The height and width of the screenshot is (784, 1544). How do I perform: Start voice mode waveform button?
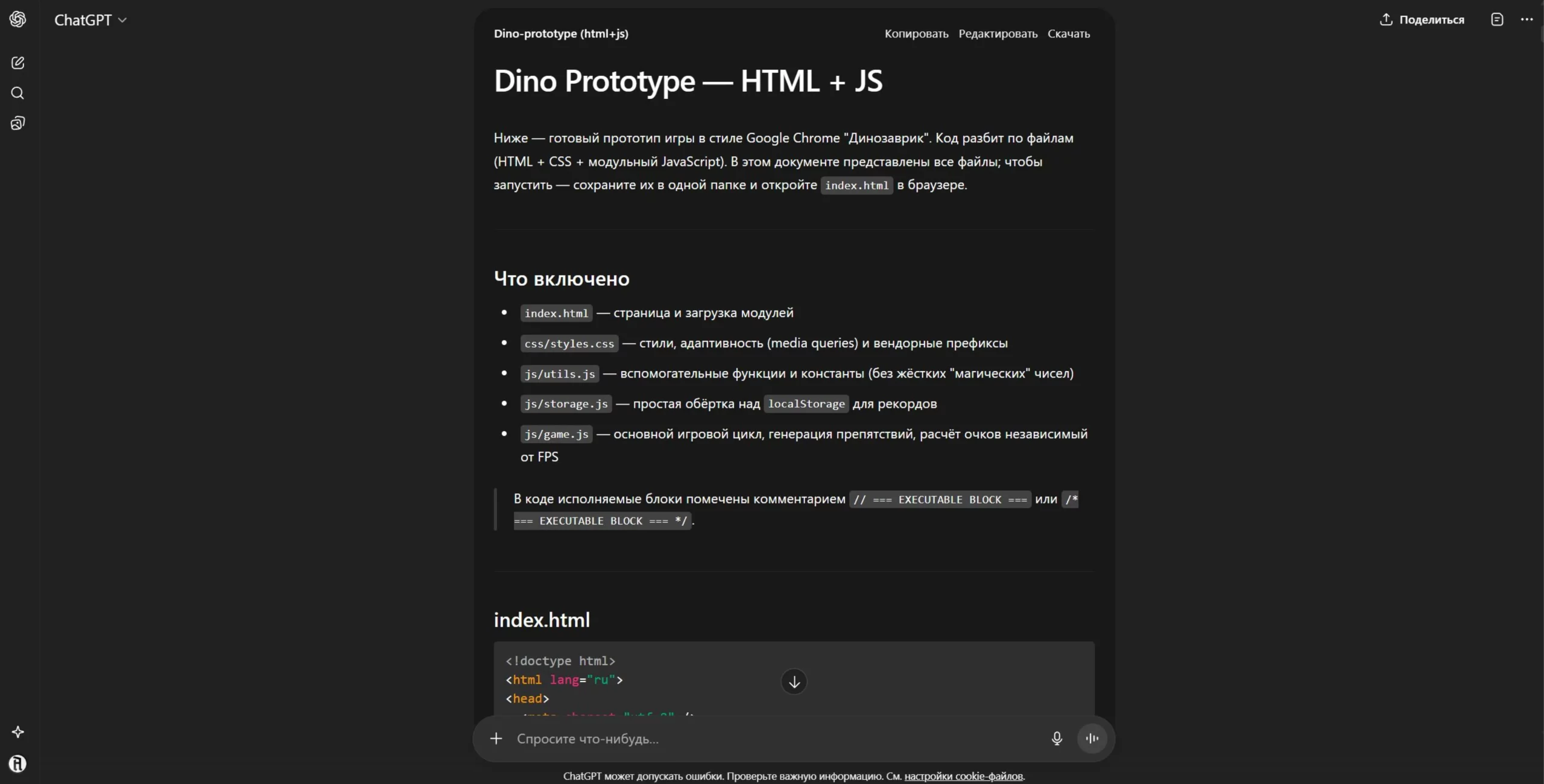pos(1092,738)
